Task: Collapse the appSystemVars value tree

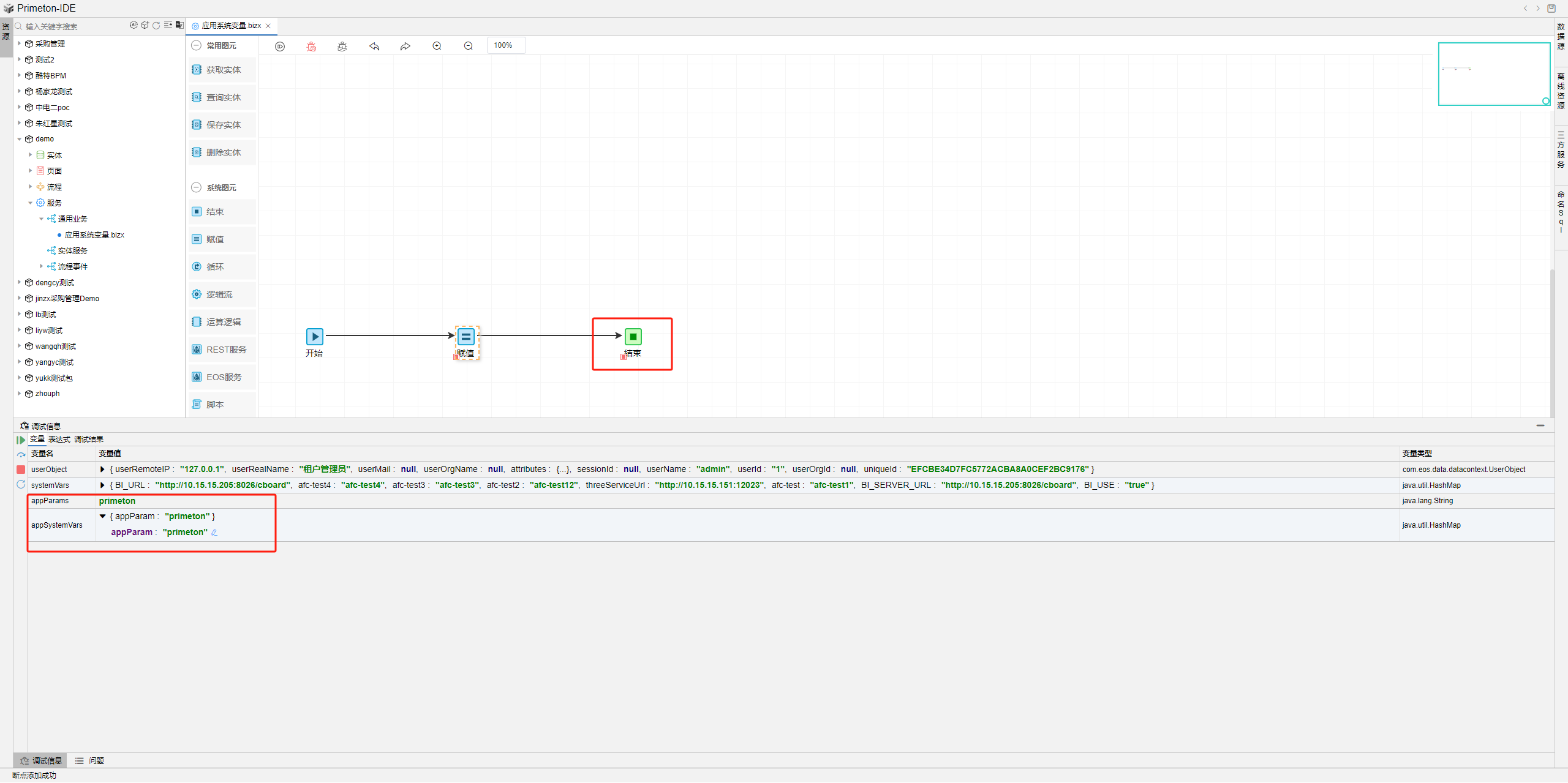Action: coord(102,517)
